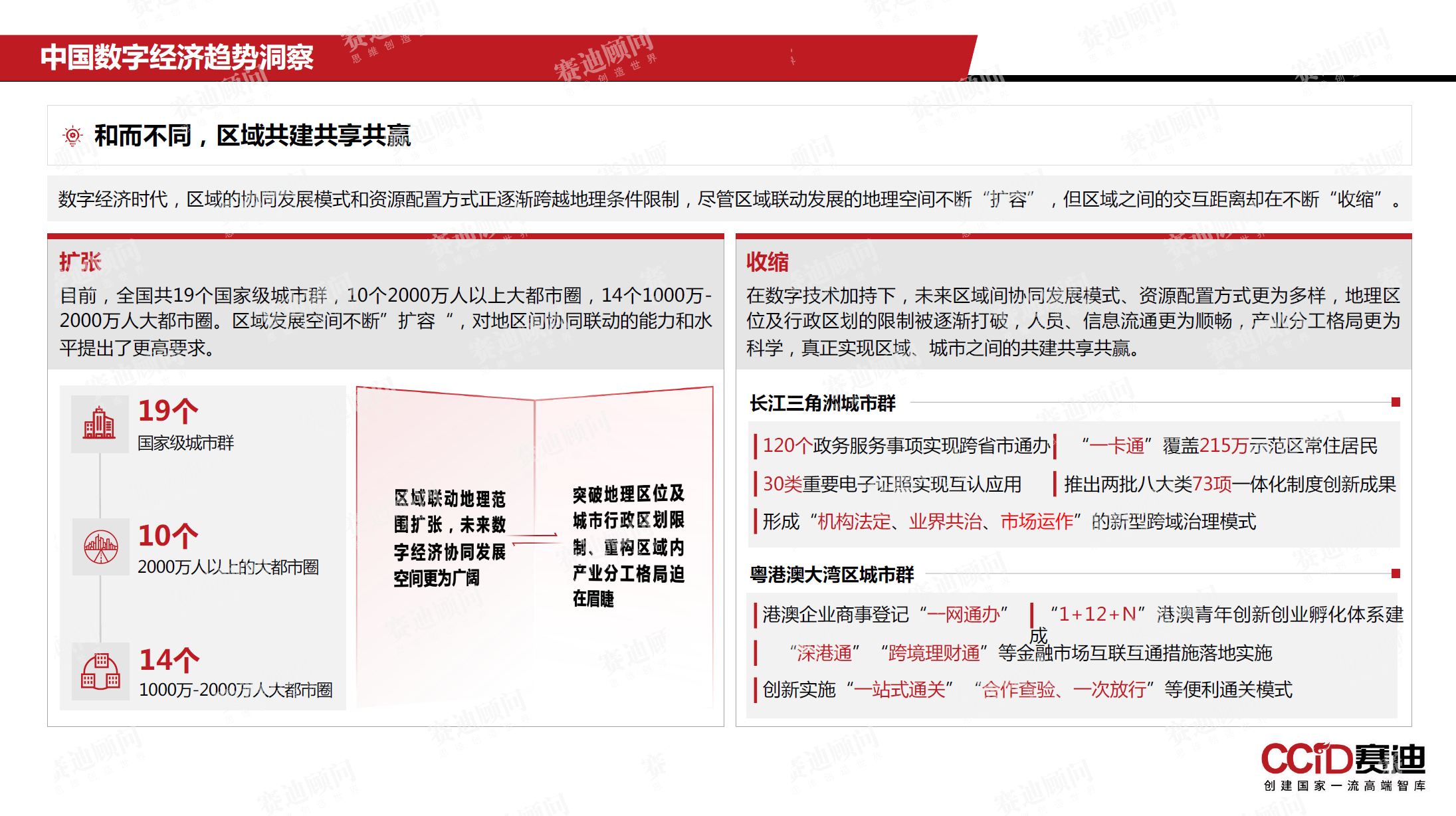This screenshot has height=816, width=1456.
Task: Click the intro paragraph starting 数字经济时代
Action: coord(729,199)
